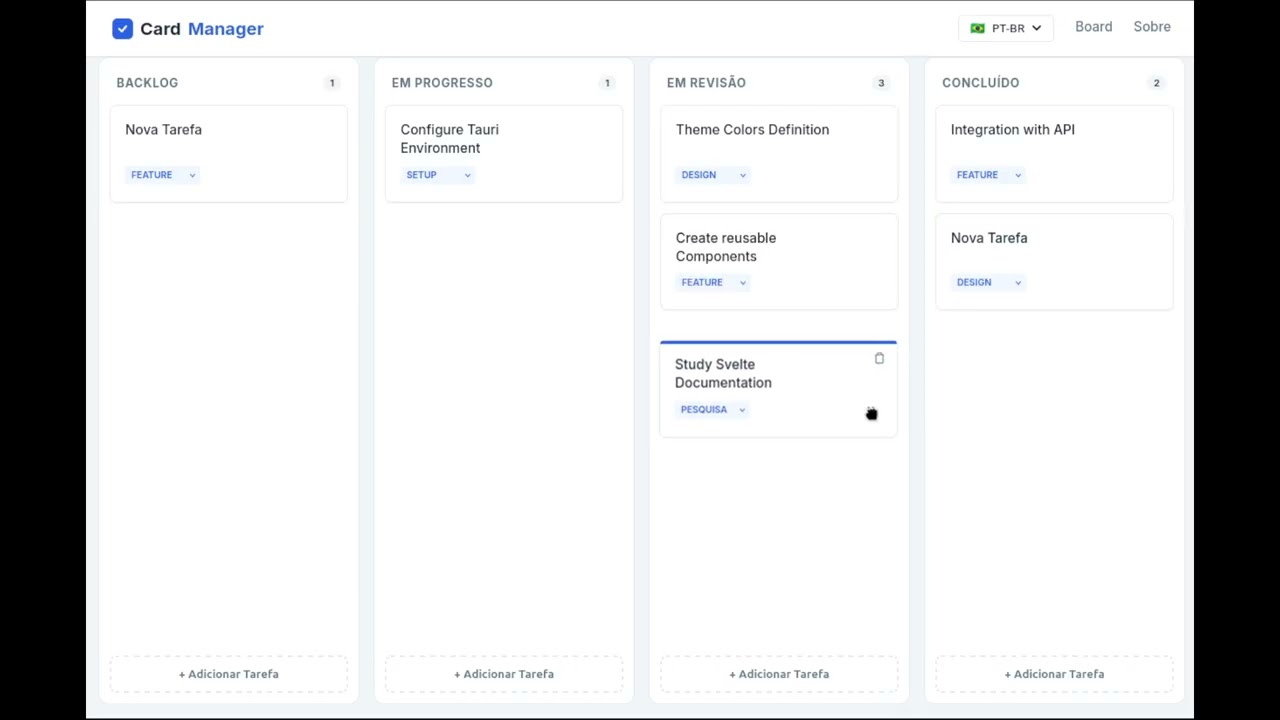Click the Card Manager title text
This screenshot has height=720, width=1280.
(x=202, y=29)
